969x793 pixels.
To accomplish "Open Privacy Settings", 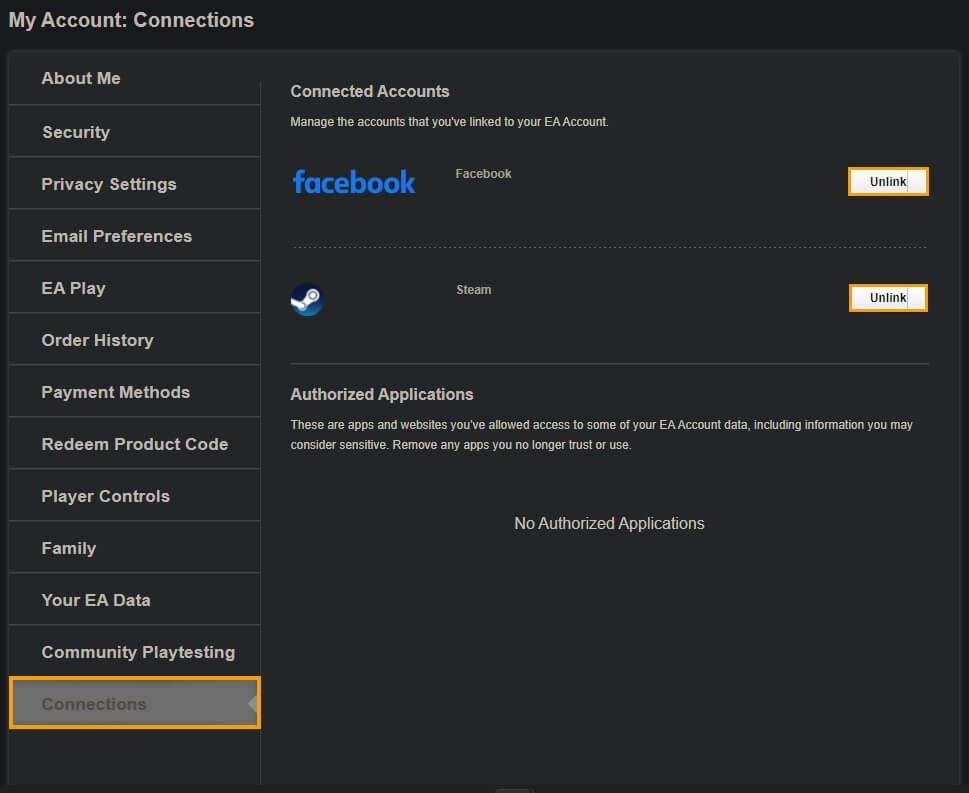I will point(134,184).
